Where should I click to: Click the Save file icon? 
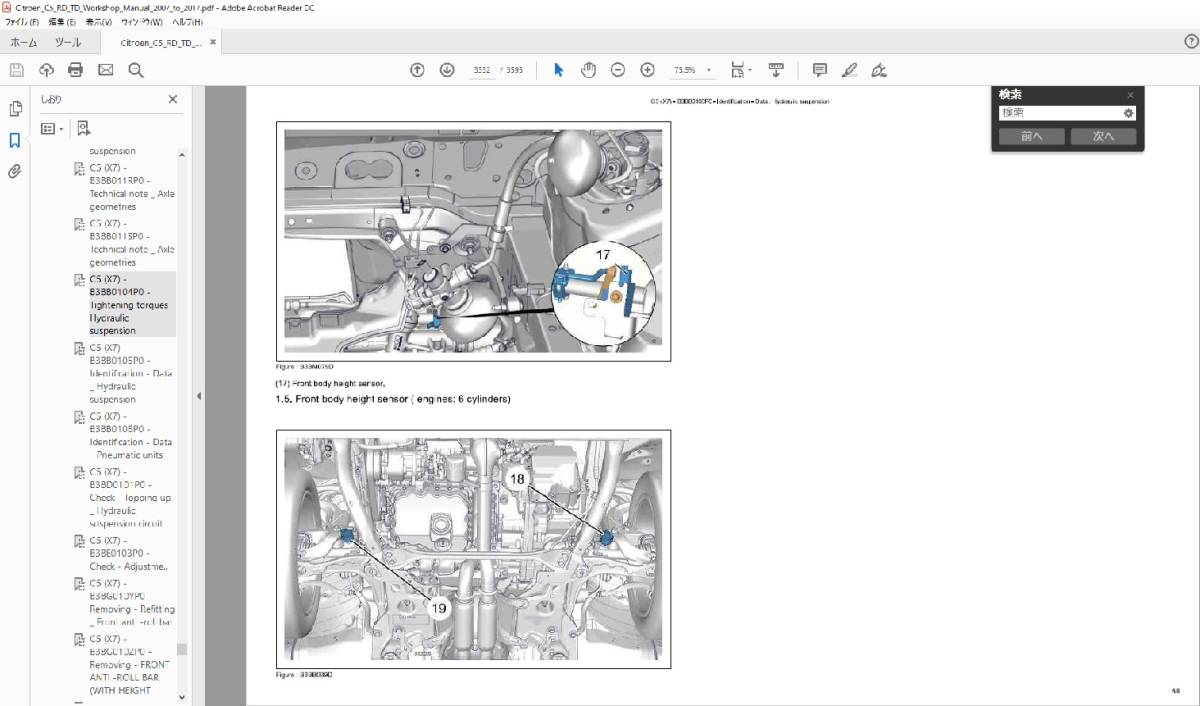pos(16,70)
